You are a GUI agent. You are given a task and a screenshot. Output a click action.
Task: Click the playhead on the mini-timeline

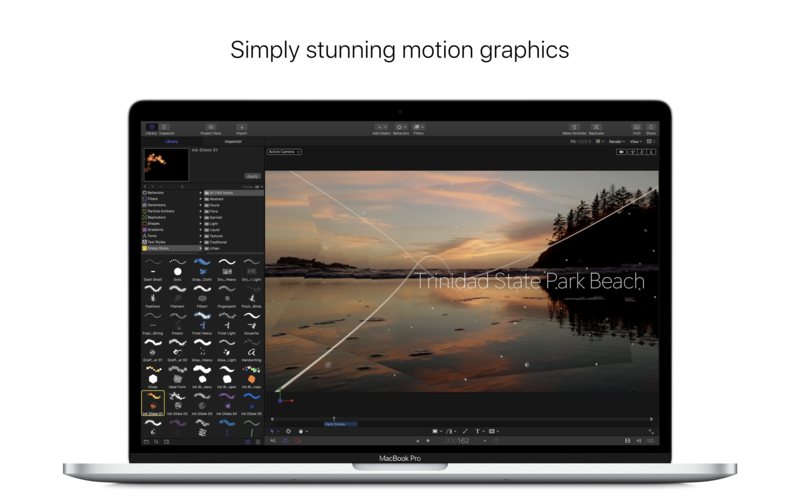point(334,419)
